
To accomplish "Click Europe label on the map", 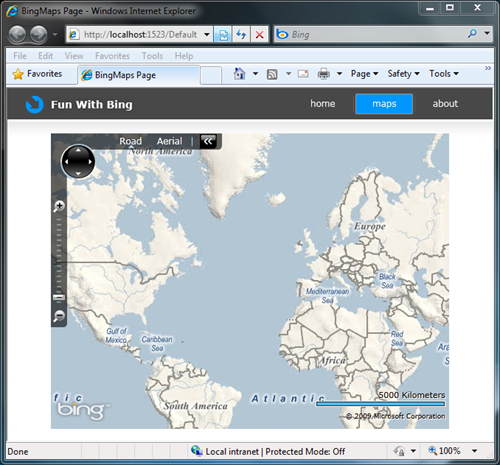I will click(370, 226).
